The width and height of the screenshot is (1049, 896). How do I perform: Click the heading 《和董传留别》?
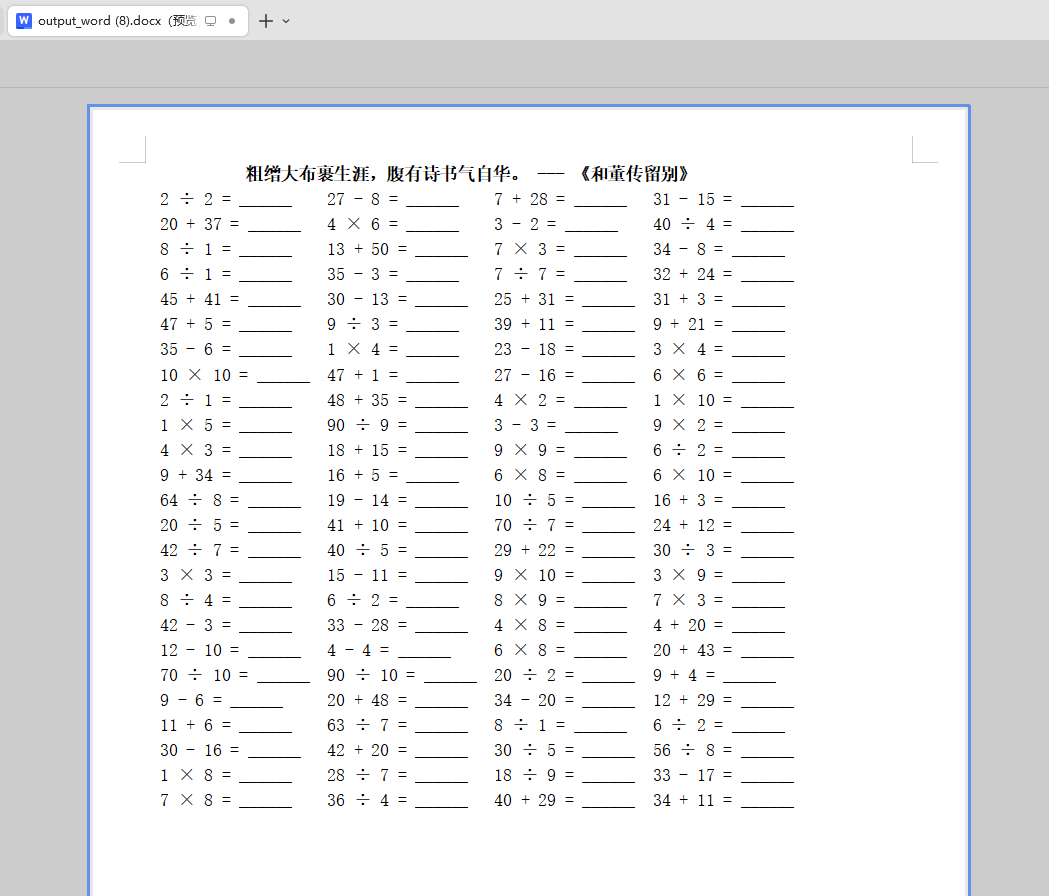(x=633, y=174)
